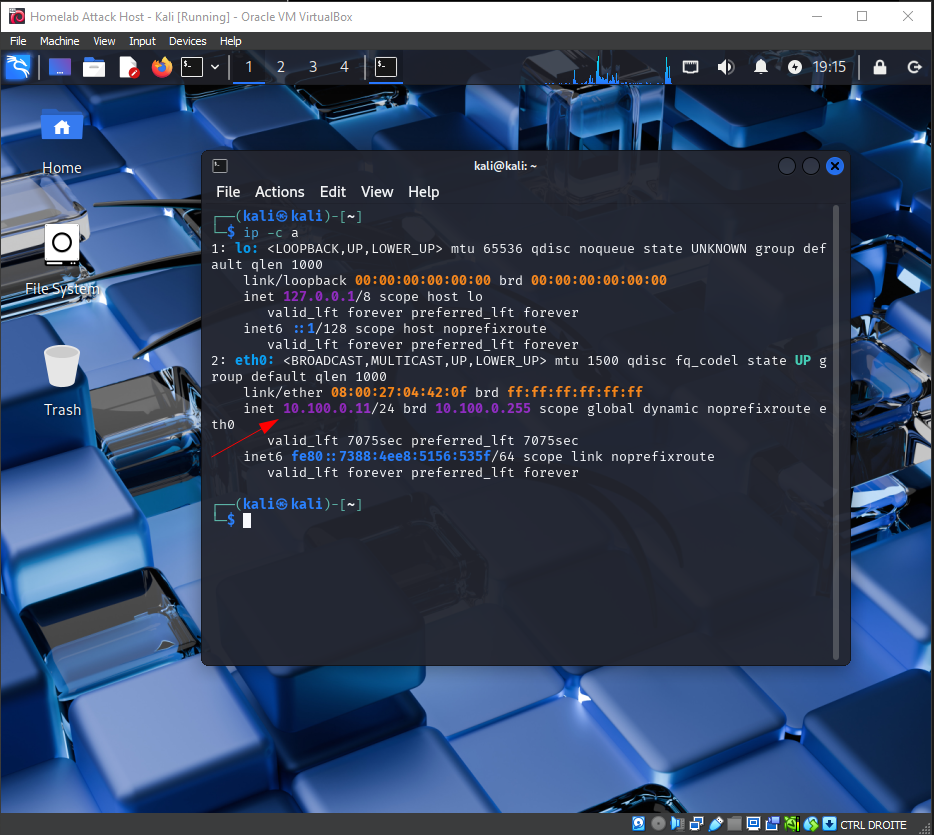Click the VirtualBox audio status icon
The width and height of the screenshot is (934, 835).
tap(677, 824)
